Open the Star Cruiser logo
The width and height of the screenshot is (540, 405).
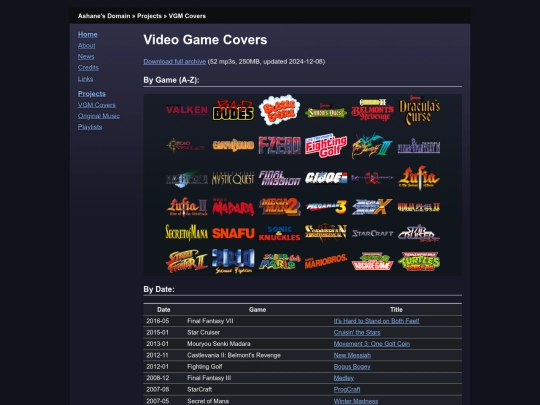419,233
